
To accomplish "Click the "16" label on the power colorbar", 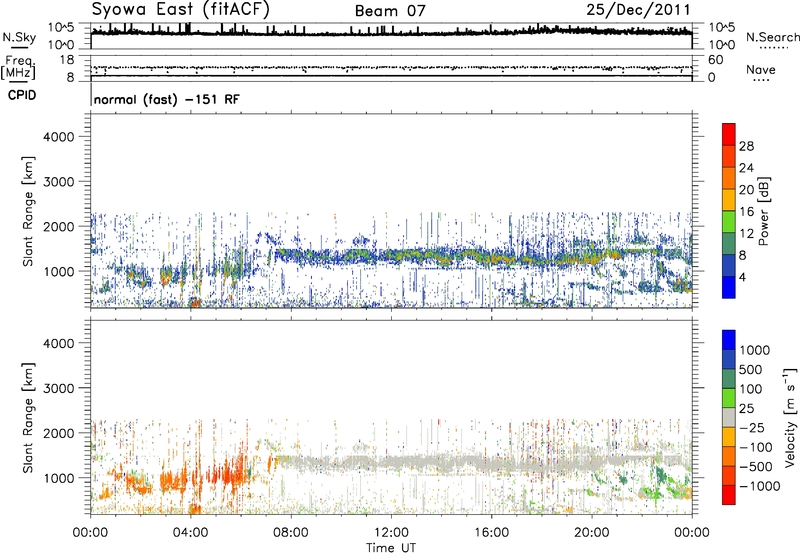I will 746,212.
